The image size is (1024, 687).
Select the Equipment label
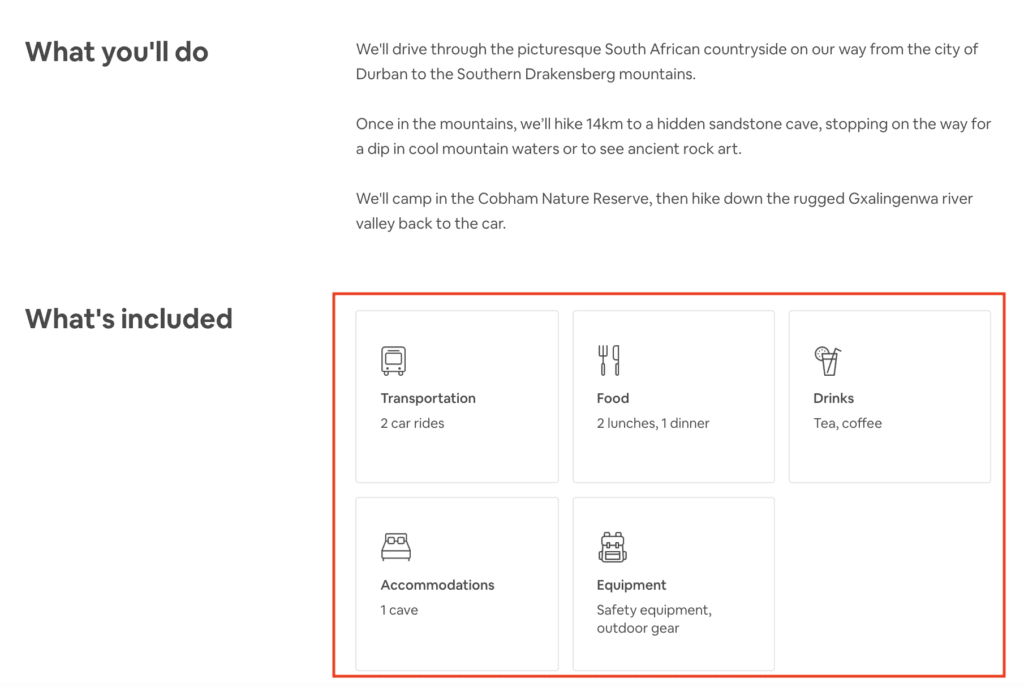tap(631, 585)
